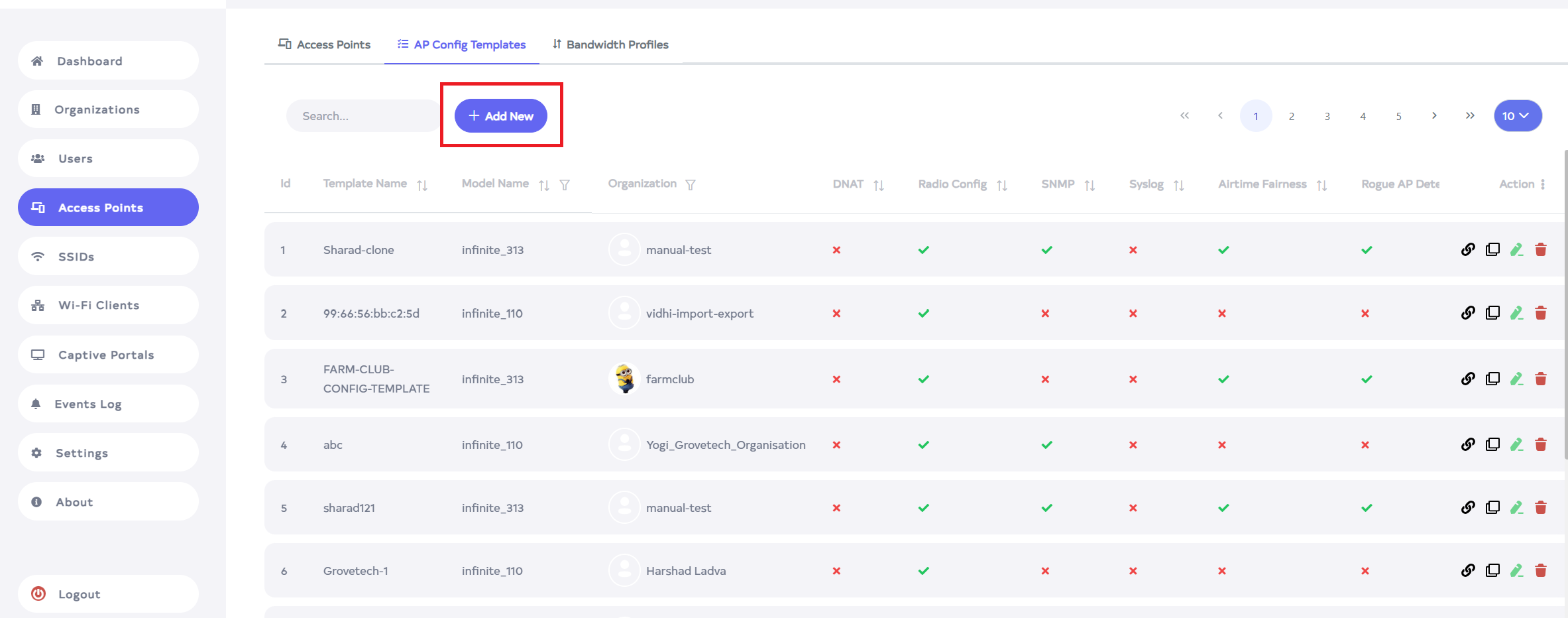Expand the 10 rows-per-page dropdown
The width and height of the screenshot is (1568, 618).
[1517, 116]
